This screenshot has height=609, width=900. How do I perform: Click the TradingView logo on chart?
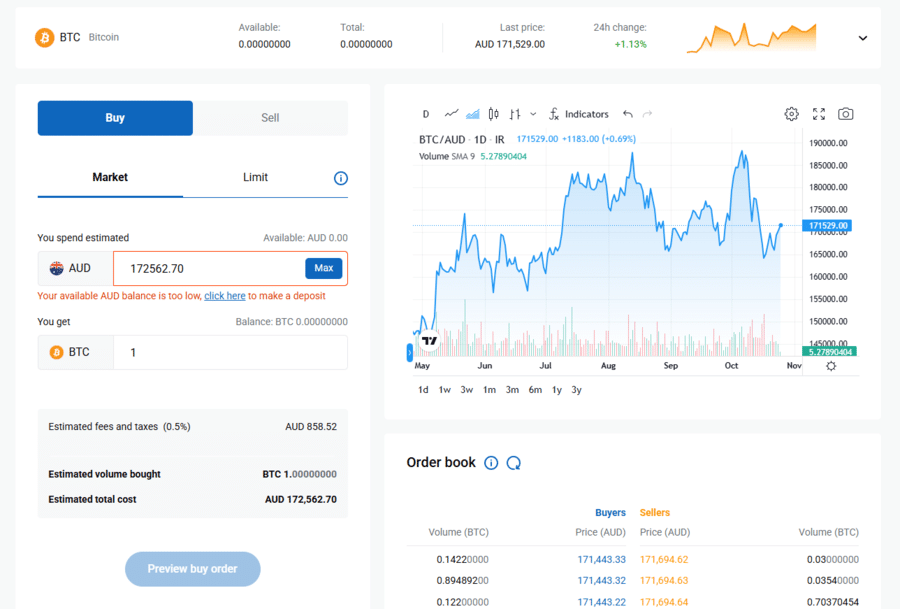(429, 340)
